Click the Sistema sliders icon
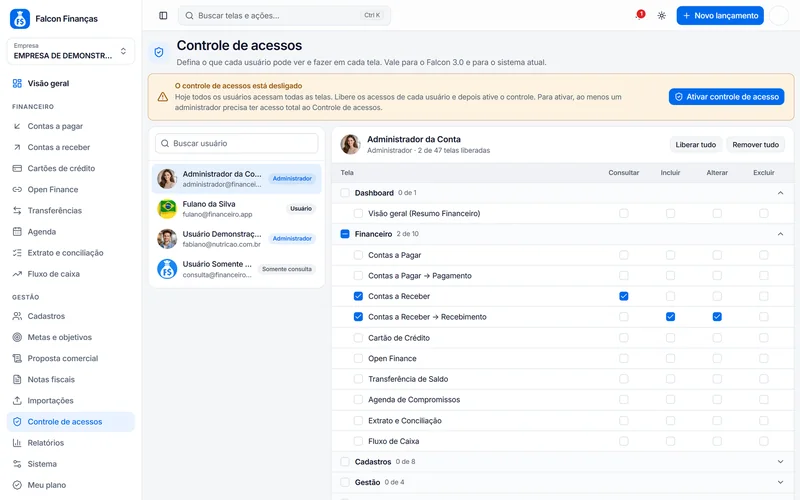The width and height of the screenshot is (800, 500). (17, 464)
